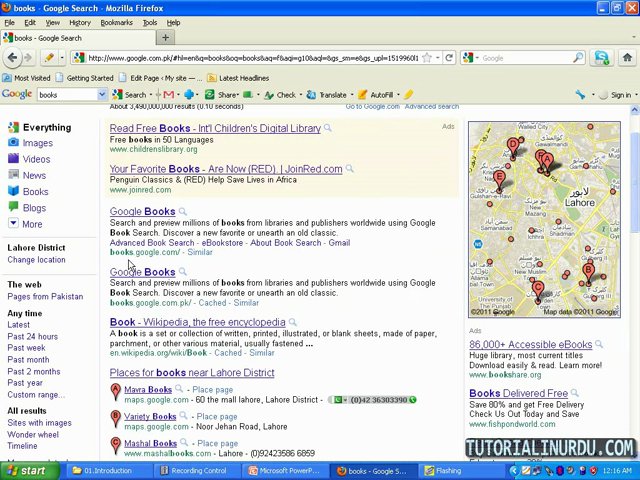Click the toolbar wrench settings icon
The height and width of the screenshot is (480, 640).
click(580, 95)
